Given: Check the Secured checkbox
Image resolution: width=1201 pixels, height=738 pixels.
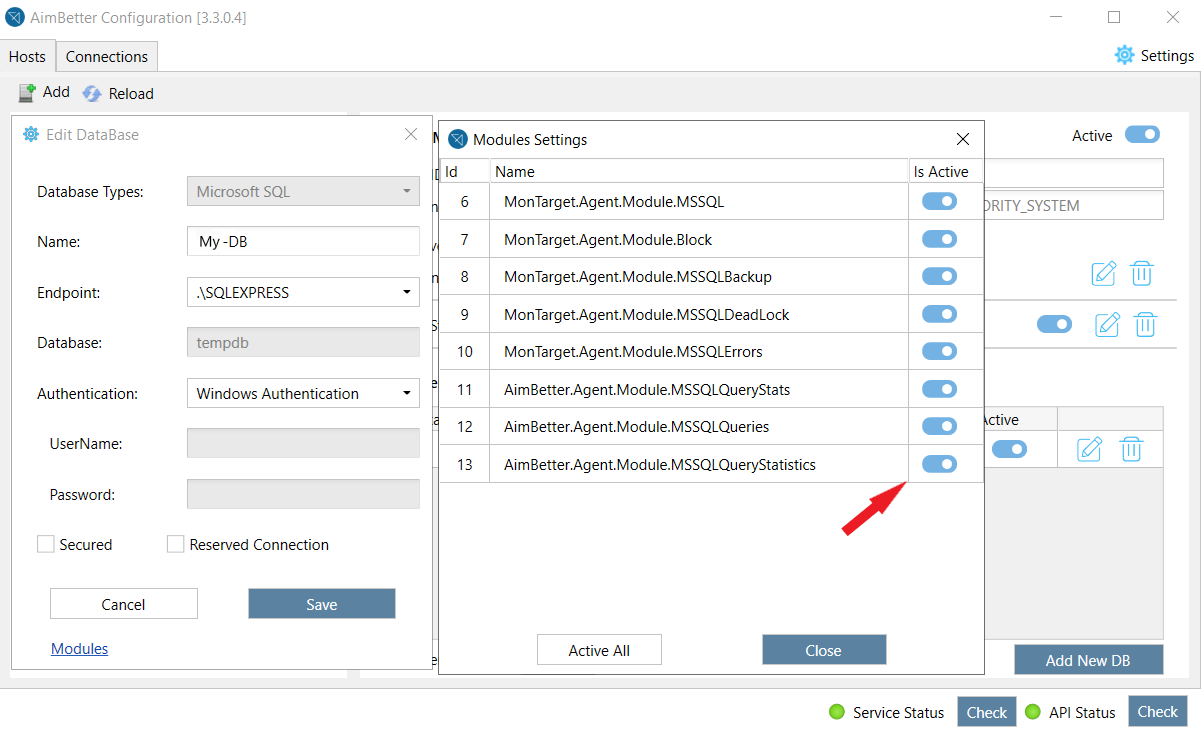Looking at the screenshot, I should point(45,544).
